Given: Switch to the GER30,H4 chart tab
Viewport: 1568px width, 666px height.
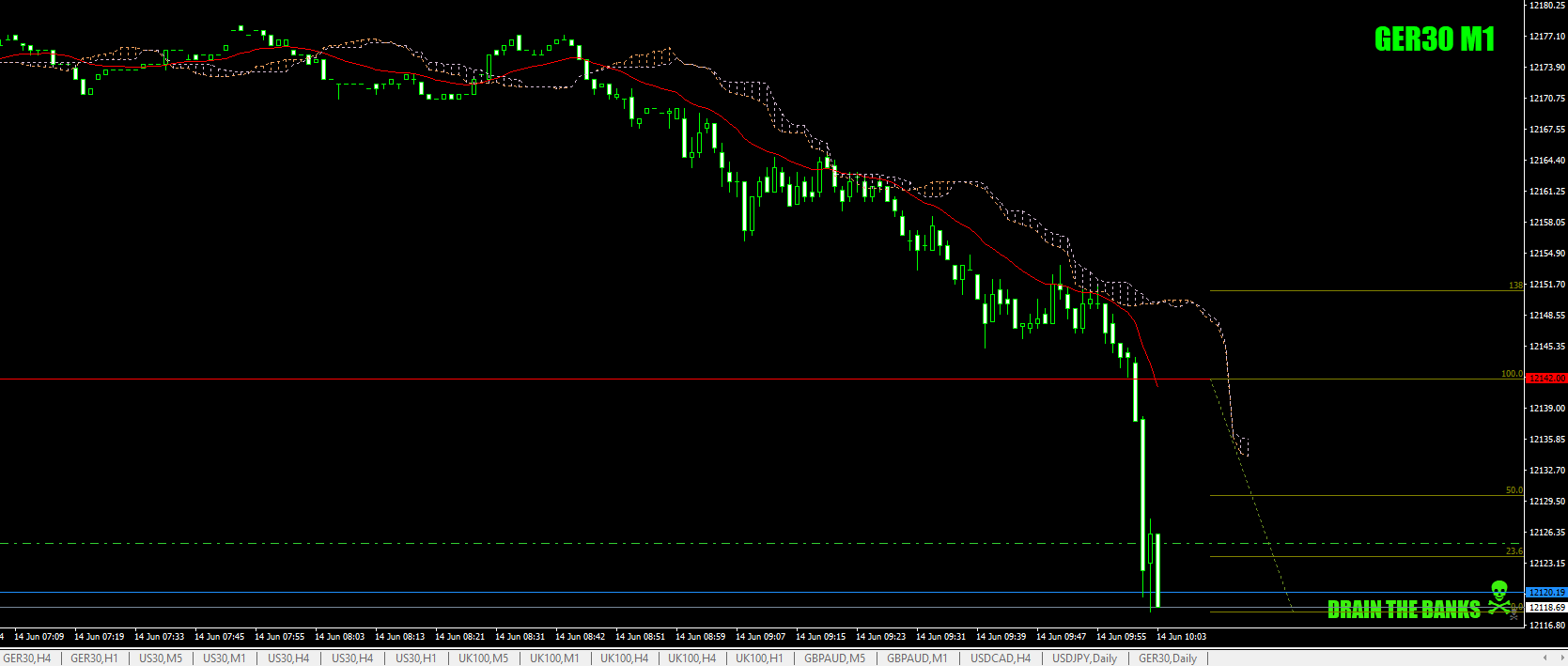Looking at the screenshot, I should [28, 658].
